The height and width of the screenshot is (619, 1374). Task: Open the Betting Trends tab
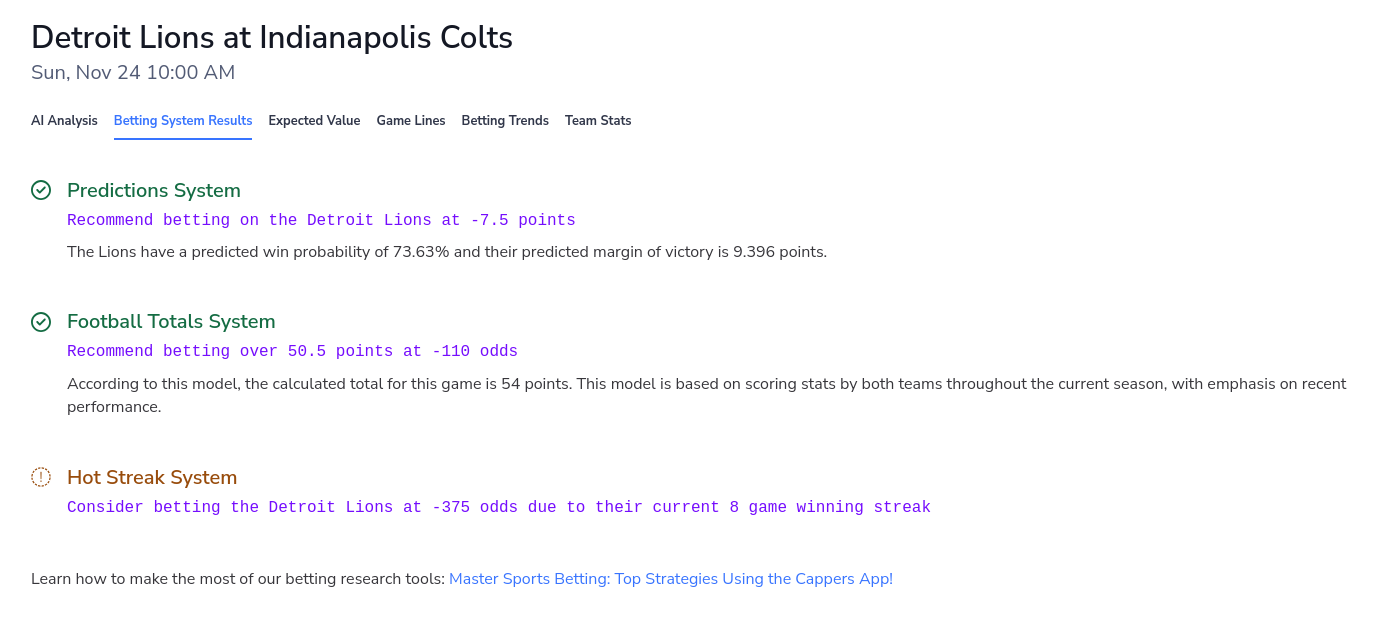(504, 120)
